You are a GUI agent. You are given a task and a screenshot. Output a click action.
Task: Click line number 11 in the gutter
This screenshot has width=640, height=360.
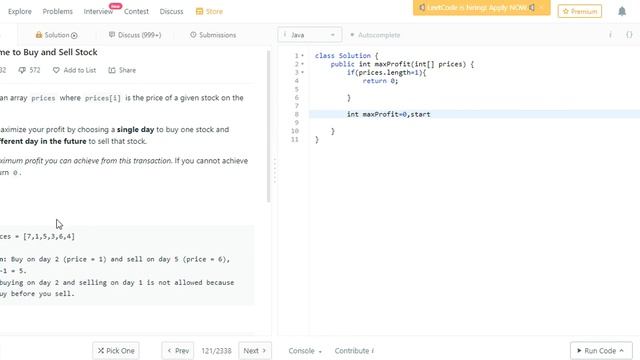[295, 140]
